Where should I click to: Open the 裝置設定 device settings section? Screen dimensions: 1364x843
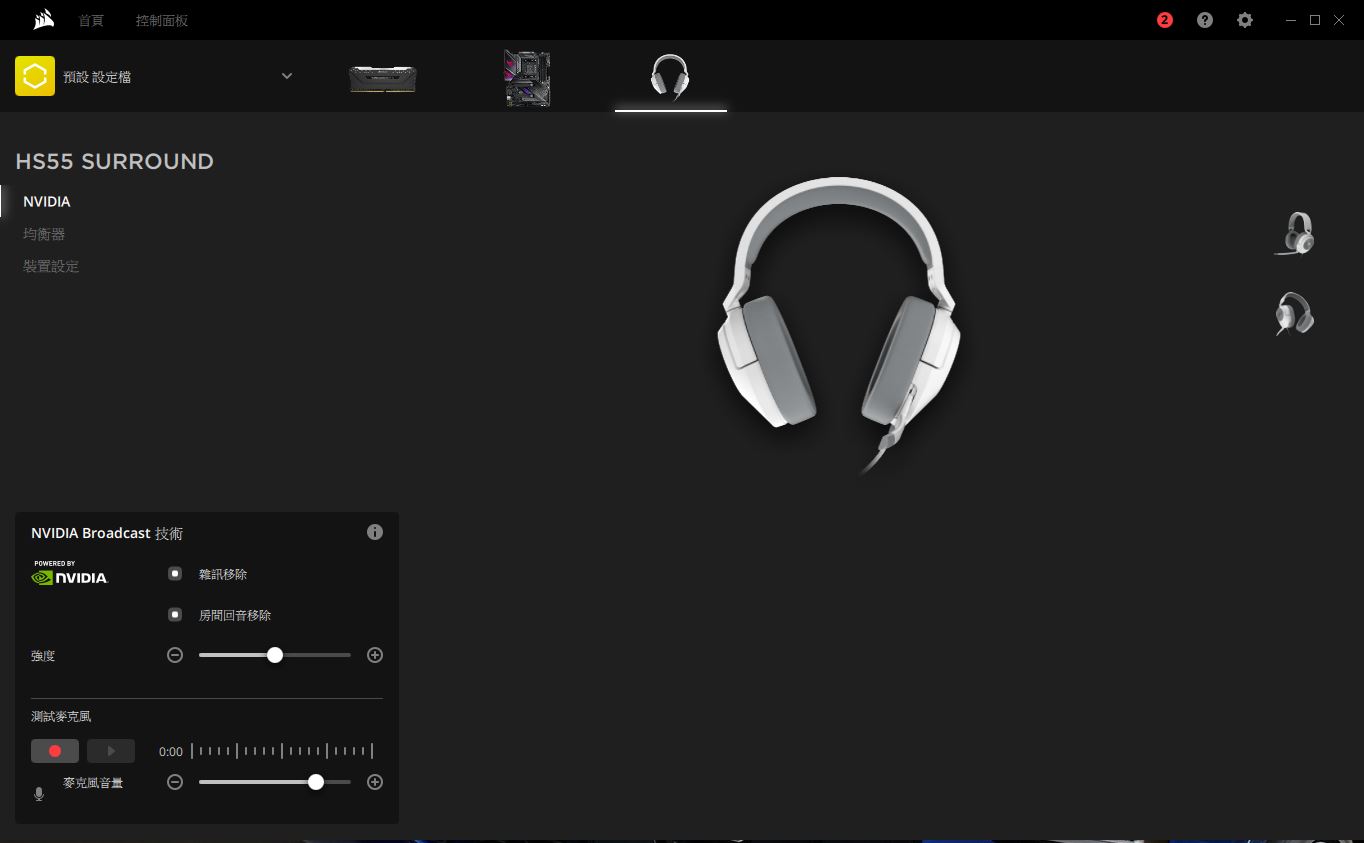pyautogui.click(x=51, y=266)
